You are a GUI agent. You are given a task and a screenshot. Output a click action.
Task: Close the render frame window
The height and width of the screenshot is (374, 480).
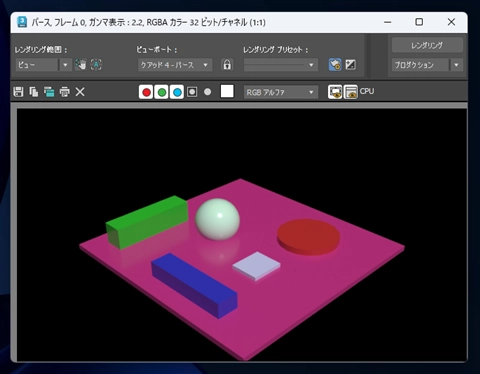tap(451, 22)
